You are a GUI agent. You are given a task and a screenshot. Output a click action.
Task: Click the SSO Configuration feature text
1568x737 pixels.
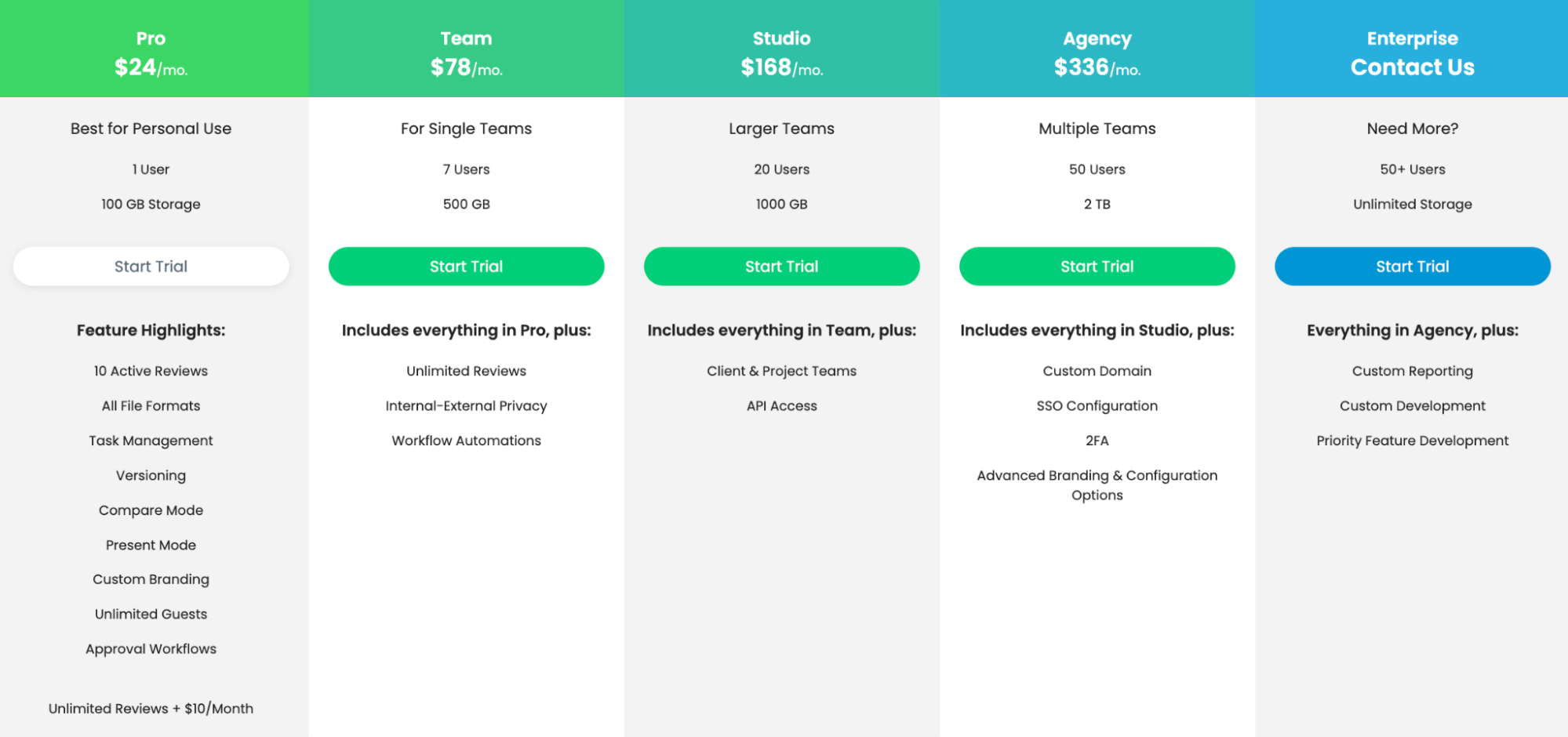point(1097,405)
